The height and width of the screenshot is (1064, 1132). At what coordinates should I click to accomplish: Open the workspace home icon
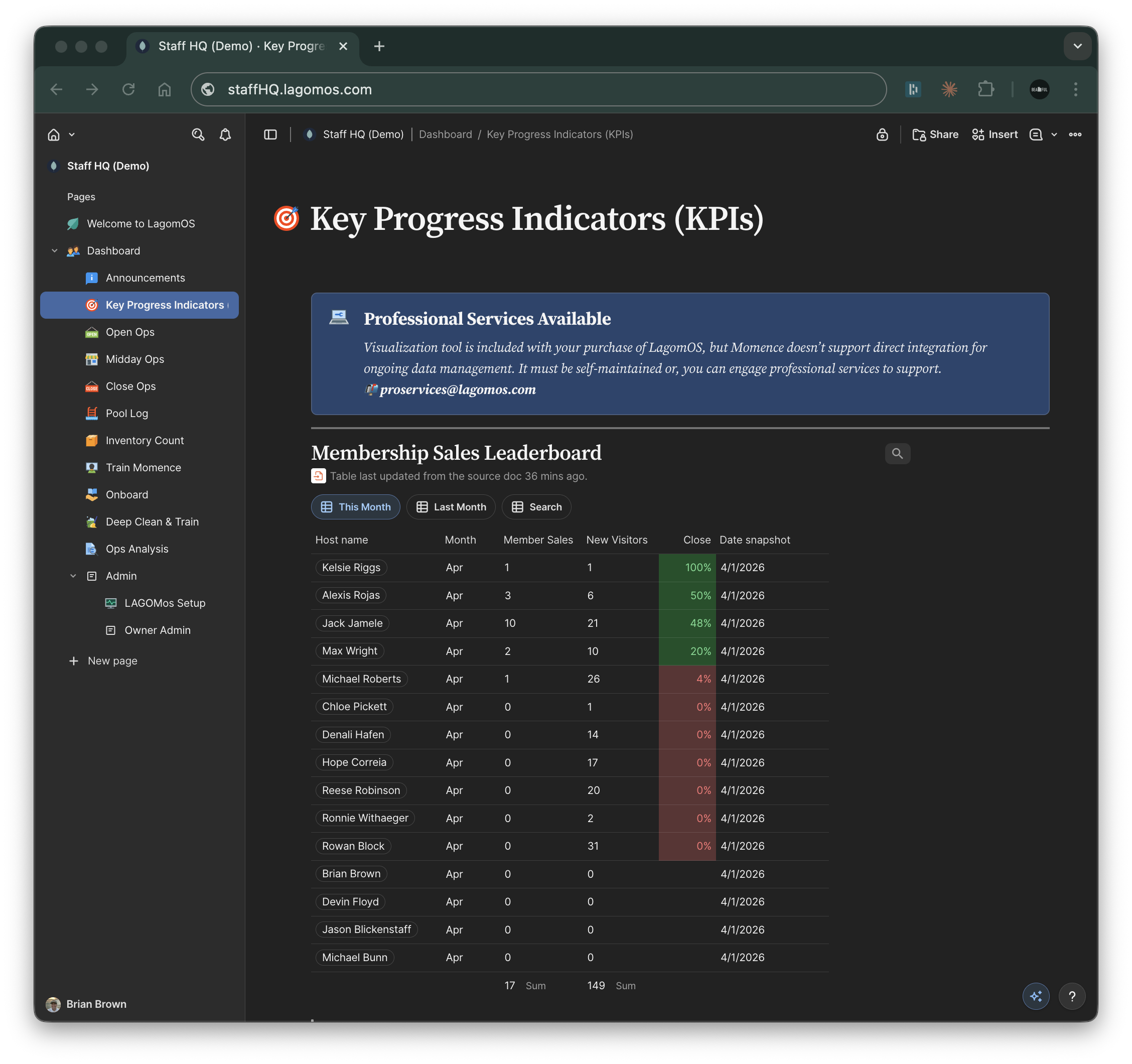54,135
